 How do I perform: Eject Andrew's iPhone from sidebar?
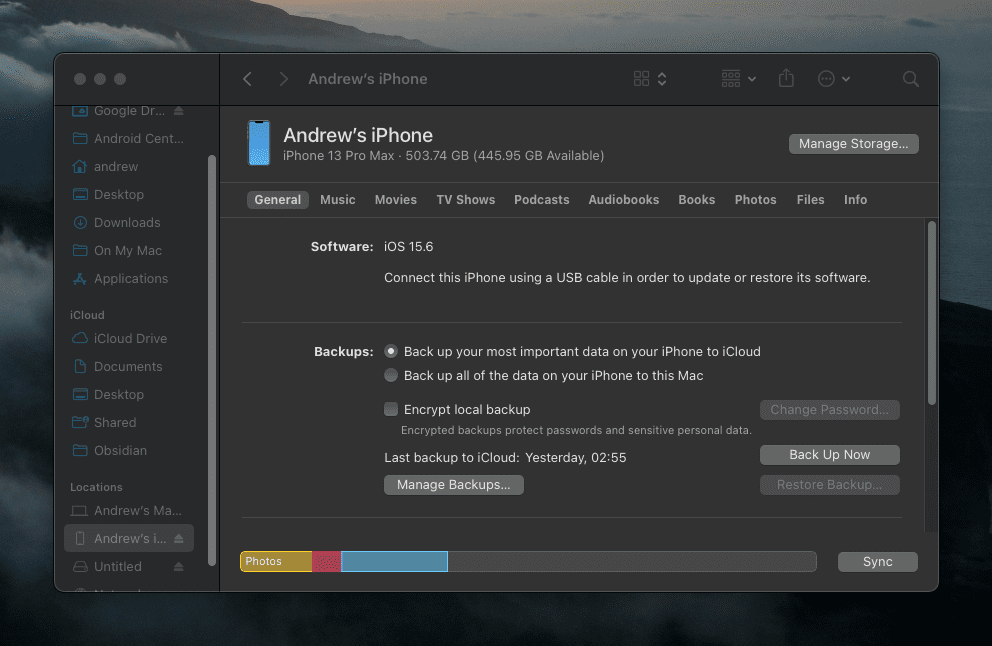click(x=178, y=538)
